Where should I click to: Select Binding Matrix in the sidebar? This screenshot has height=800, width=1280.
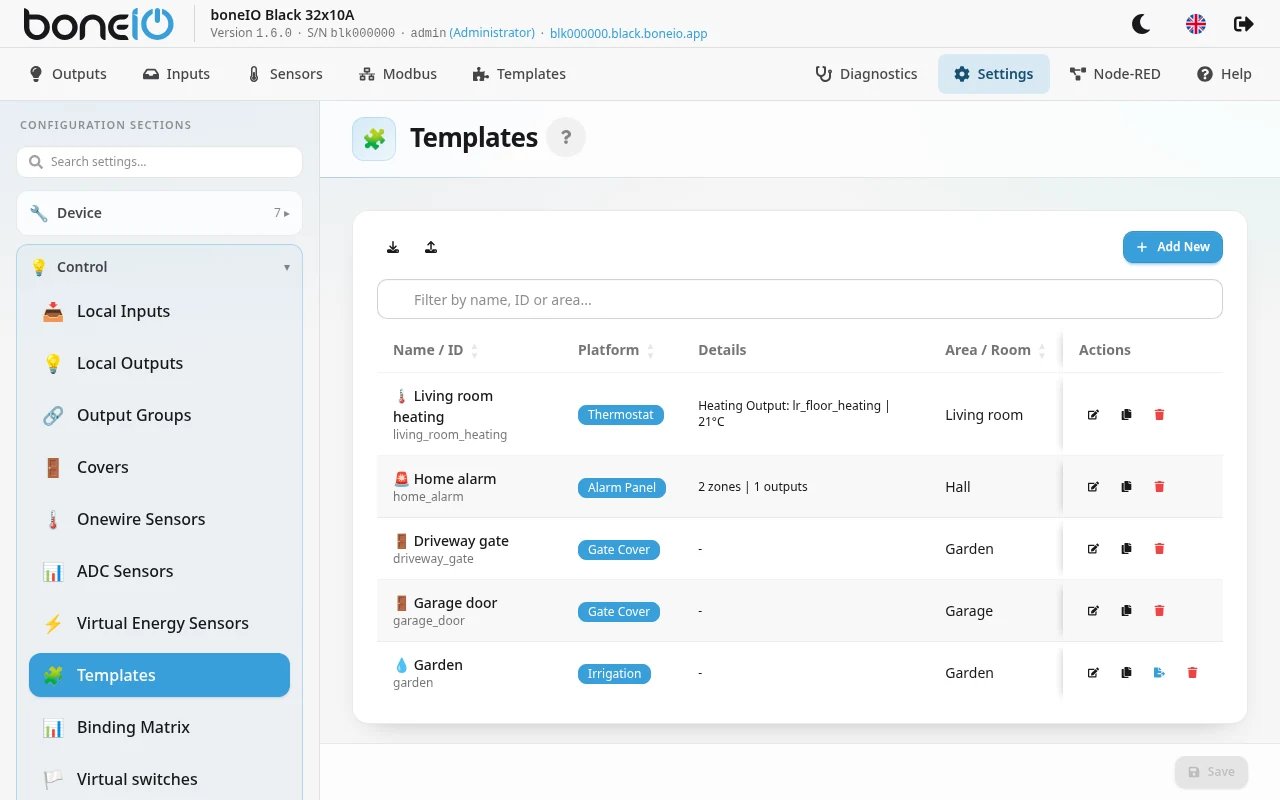[x=160, y=727]
